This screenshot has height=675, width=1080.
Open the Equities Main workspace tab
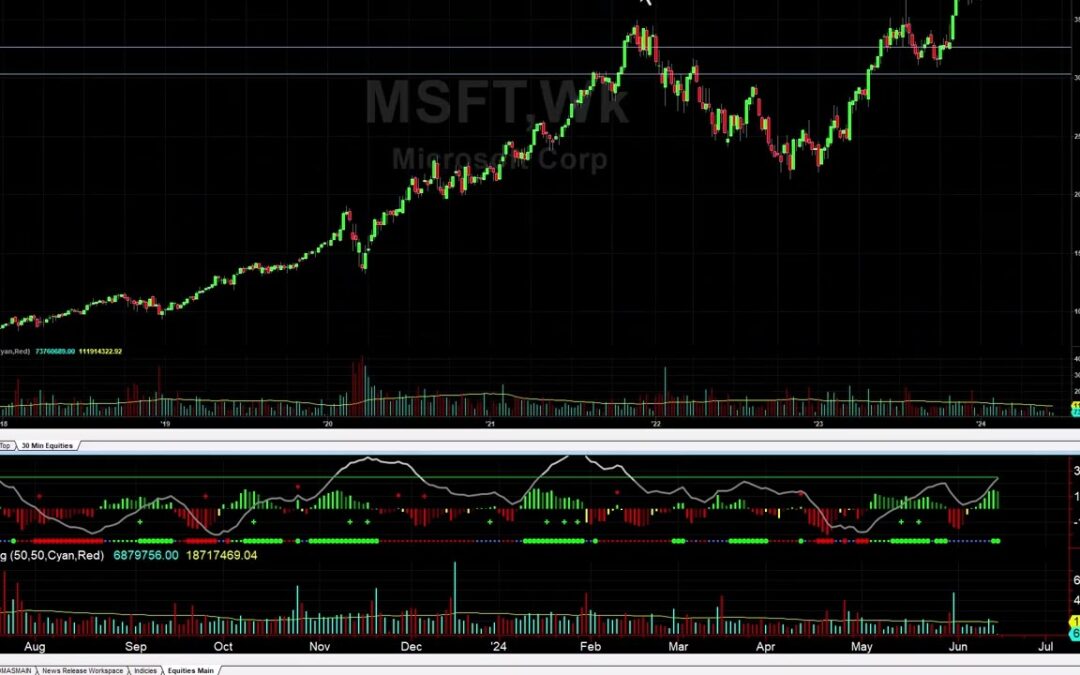click(190, 670)
